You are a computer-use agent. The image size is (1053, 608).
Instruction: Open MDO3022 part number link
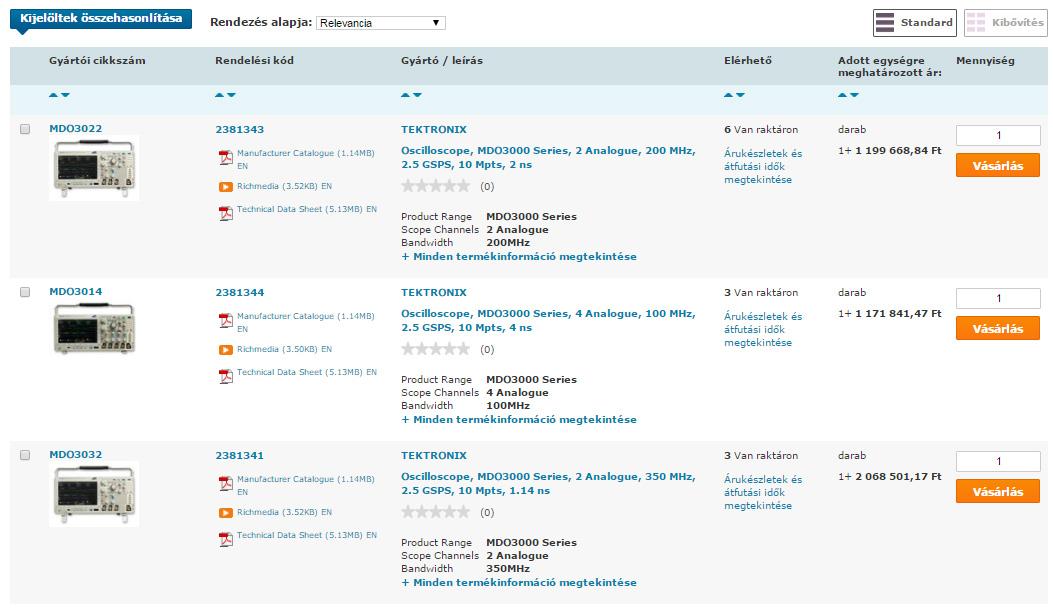(x=76, y=129)
